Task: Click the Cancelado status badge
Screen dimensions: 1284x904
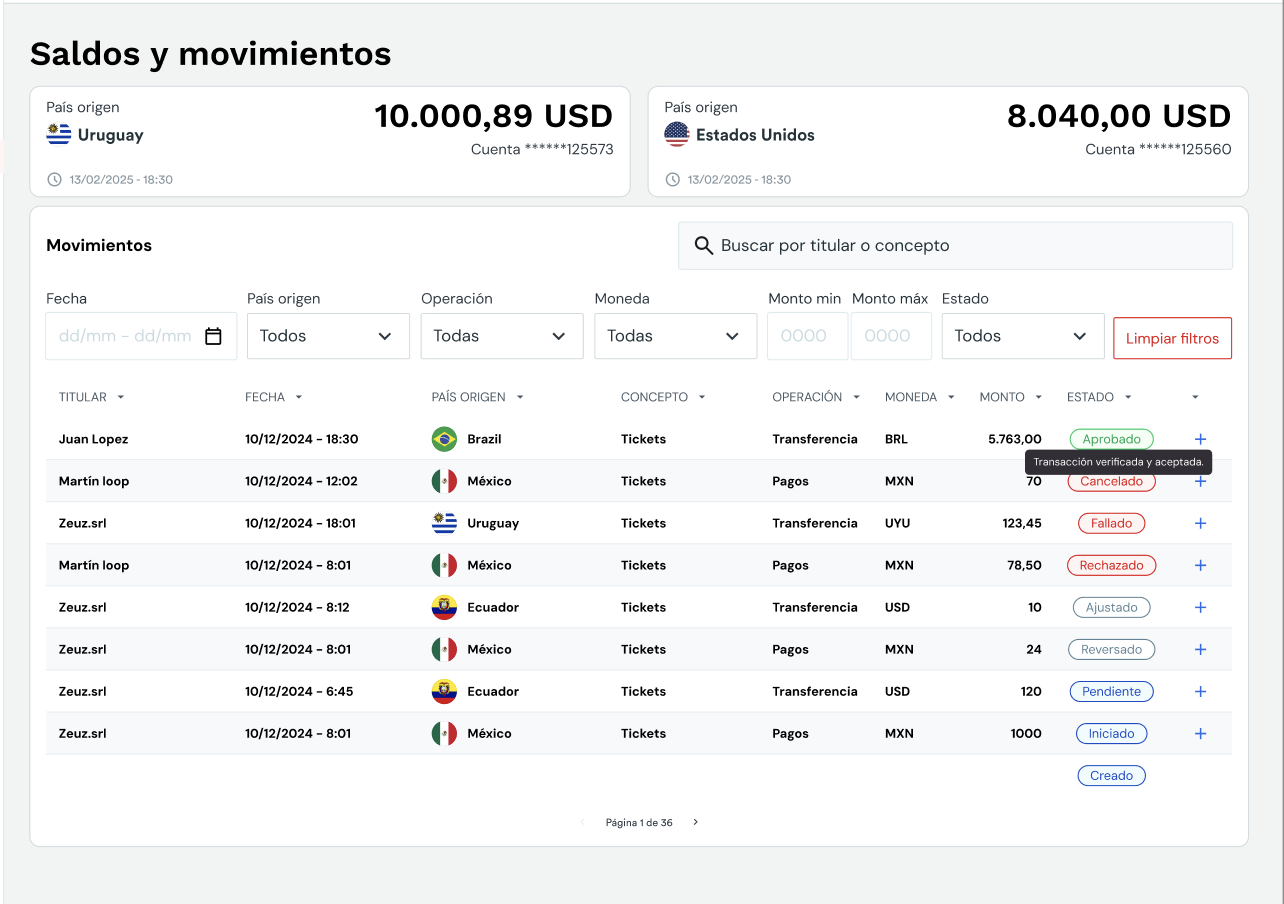Action: point(1111,481)
